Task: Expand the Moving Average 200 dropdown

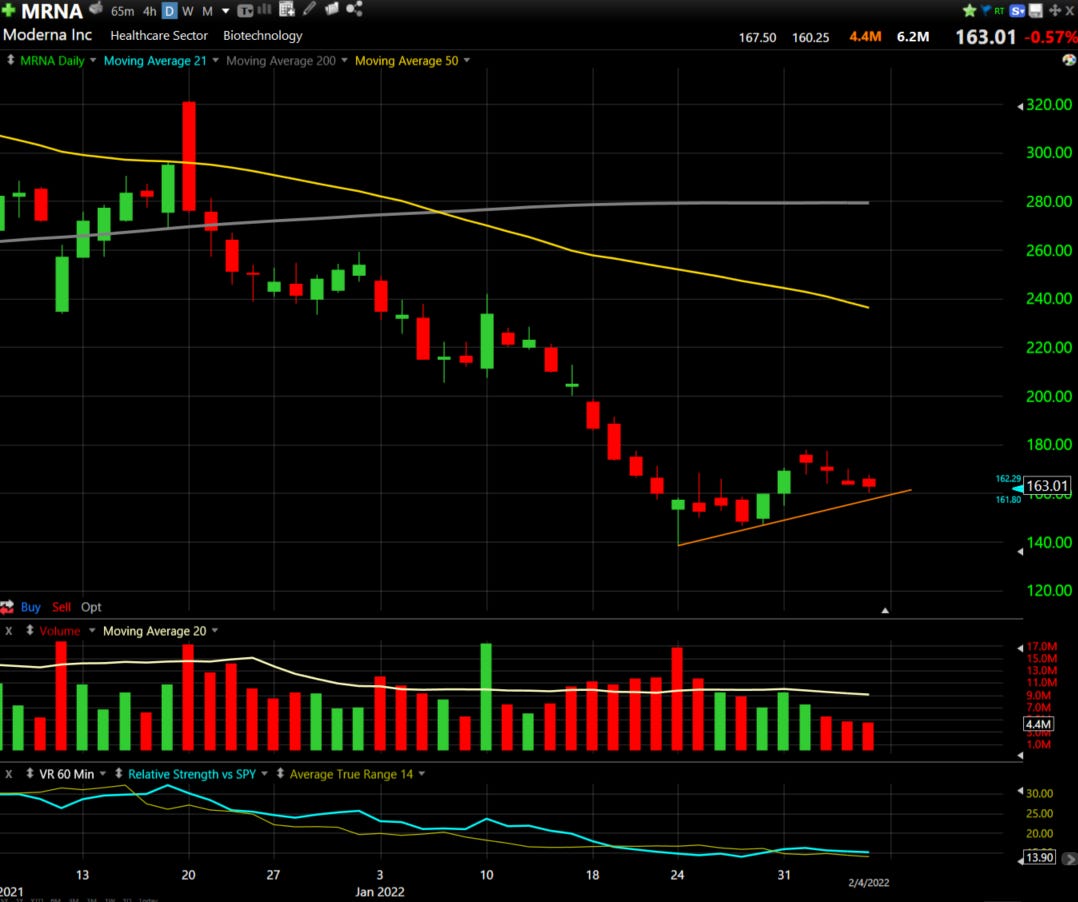Action: tap(344, 60)
